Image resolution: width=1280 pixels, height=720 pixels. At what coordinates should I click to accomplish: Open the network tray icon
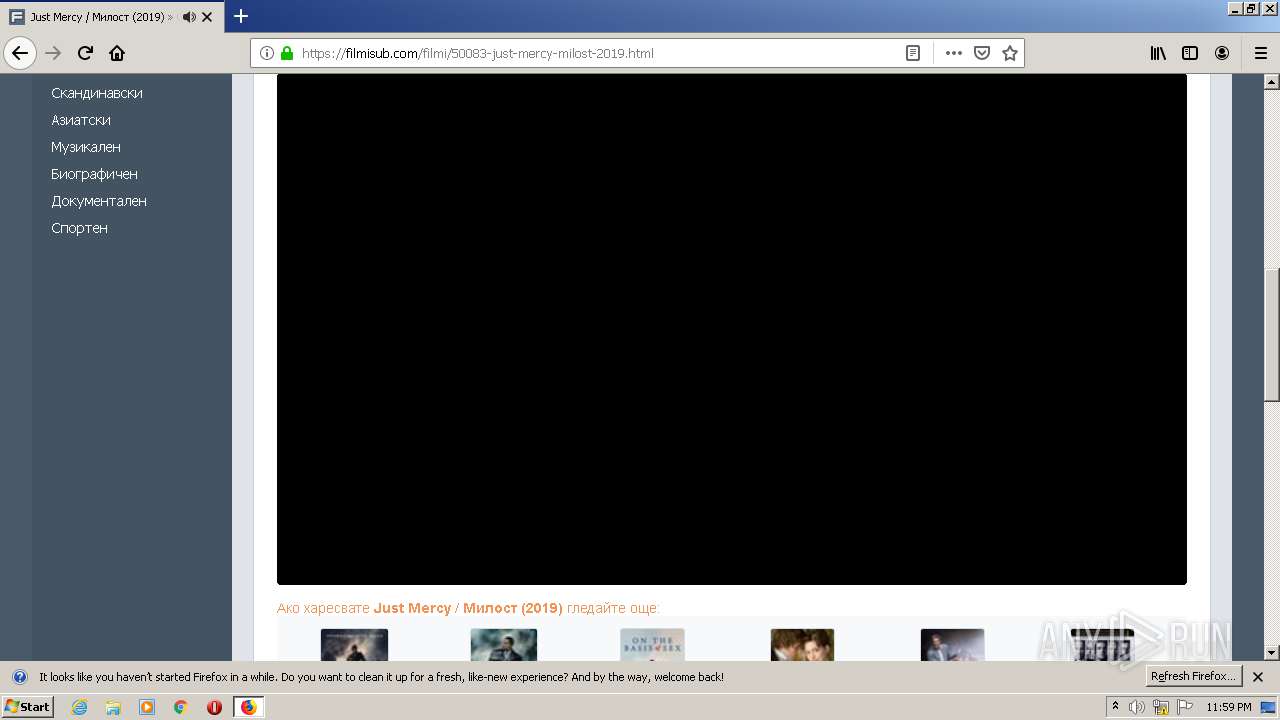tap(1161, 707)
